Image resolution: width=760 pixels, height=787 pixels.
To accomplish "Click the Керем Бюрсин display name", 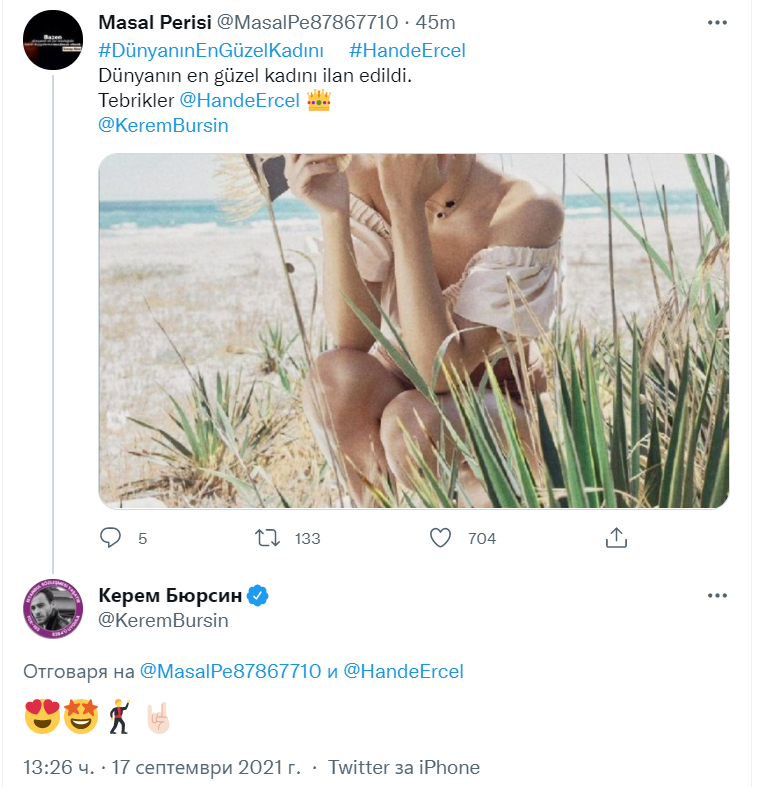I will [x=170, y=596].
